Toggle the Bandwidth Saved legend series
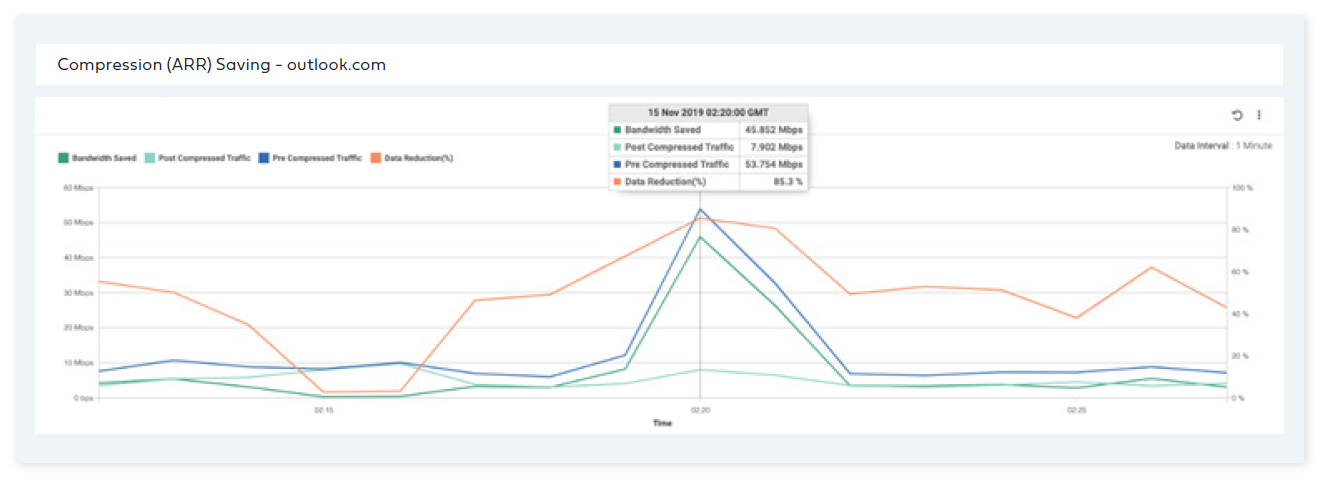 tap(97, 158)
